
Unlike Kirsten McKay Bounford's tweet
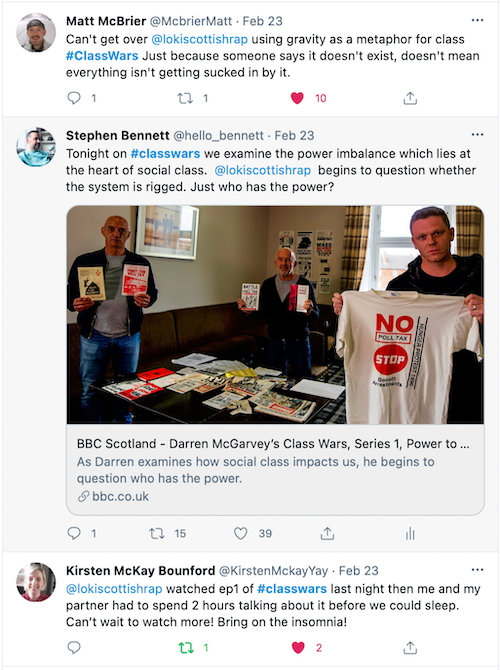(298, 648)
